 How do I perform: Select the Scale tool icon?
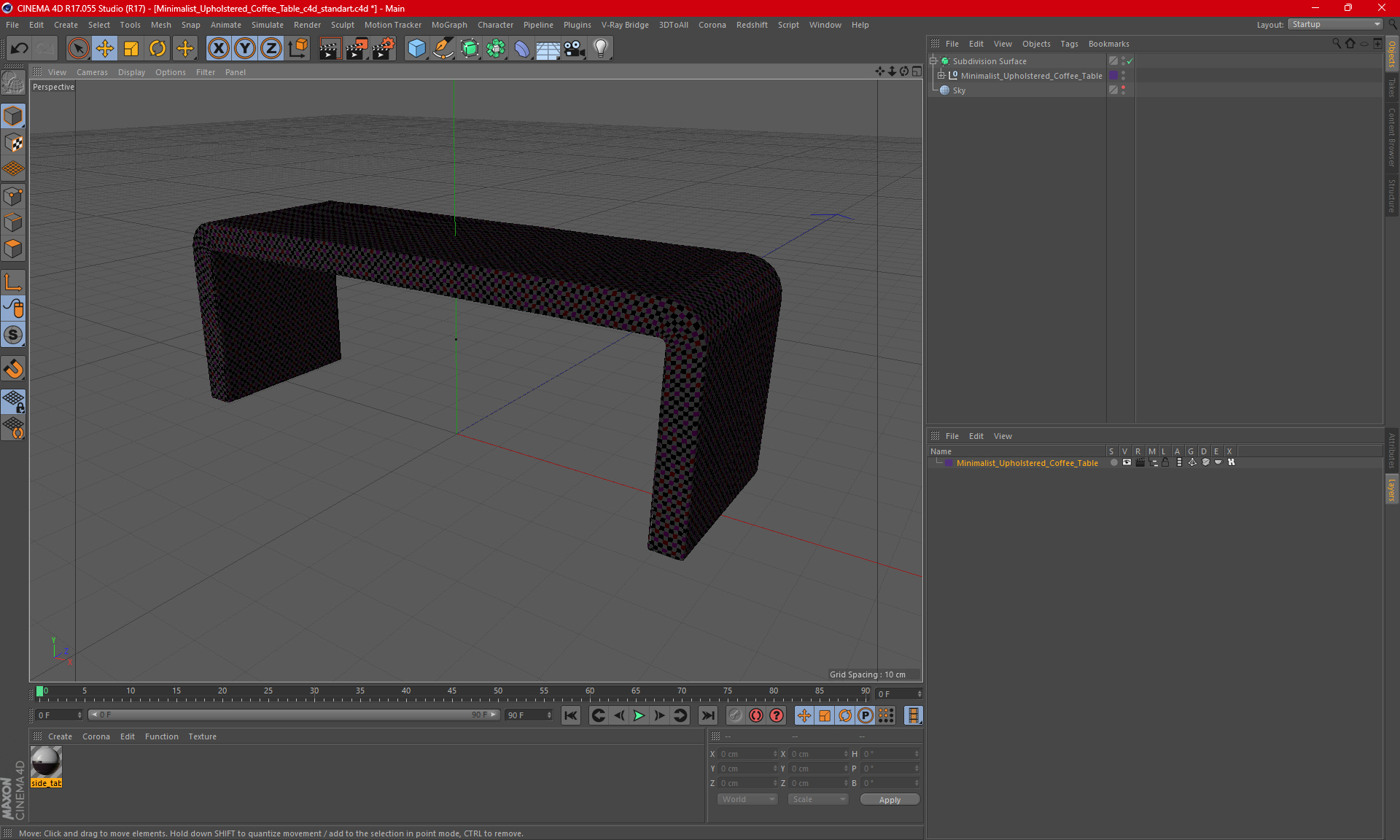[x=131, y=49]
